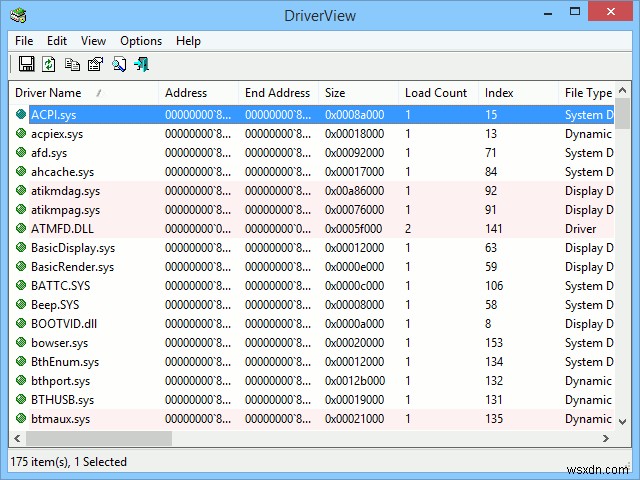The width and height of the screenshot is (640, 480).
Task: Click the vertical scrollbar up arrow
Action: coord(622,90)
